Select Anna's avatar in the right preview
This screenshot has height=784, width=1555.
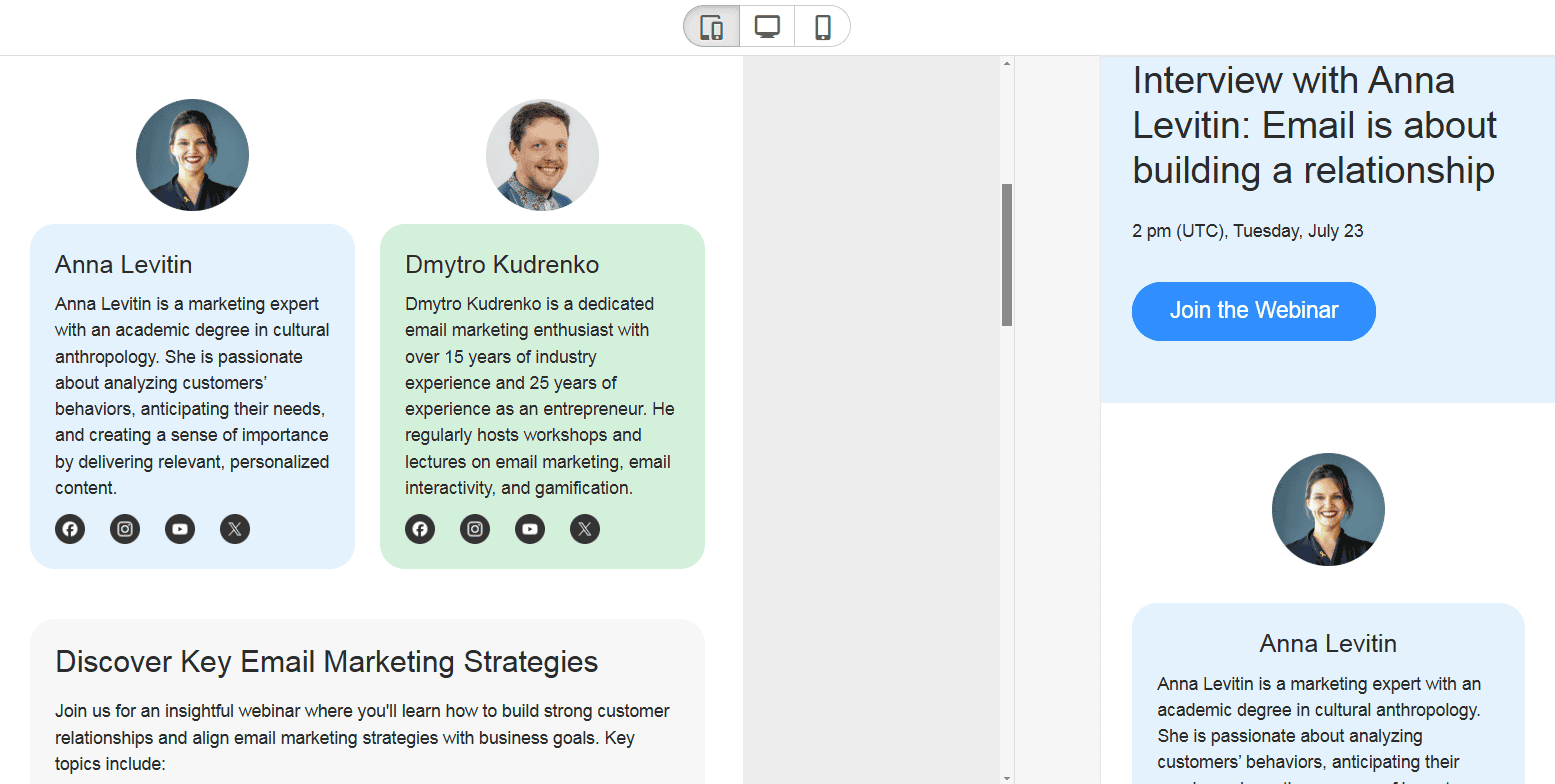(x=1328, y=509)
